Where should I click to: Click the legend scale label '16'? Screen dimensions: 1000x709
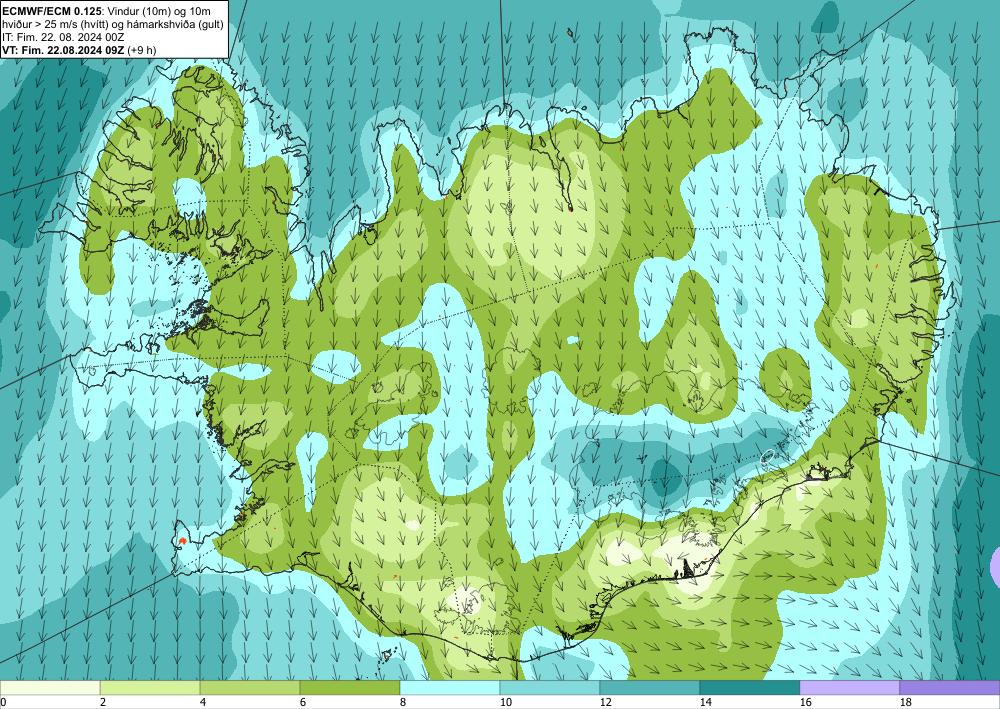point(805,702)
